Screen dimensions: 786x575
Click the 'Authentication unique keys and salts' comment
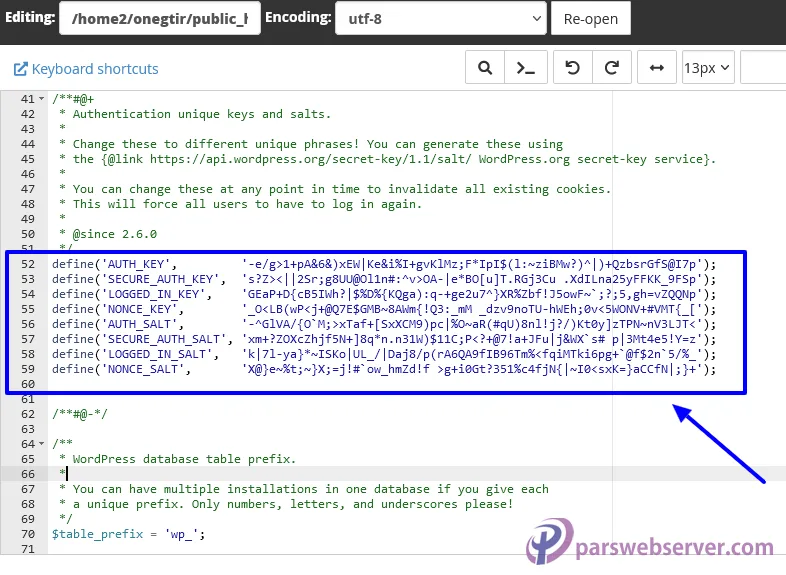(195, 114)
